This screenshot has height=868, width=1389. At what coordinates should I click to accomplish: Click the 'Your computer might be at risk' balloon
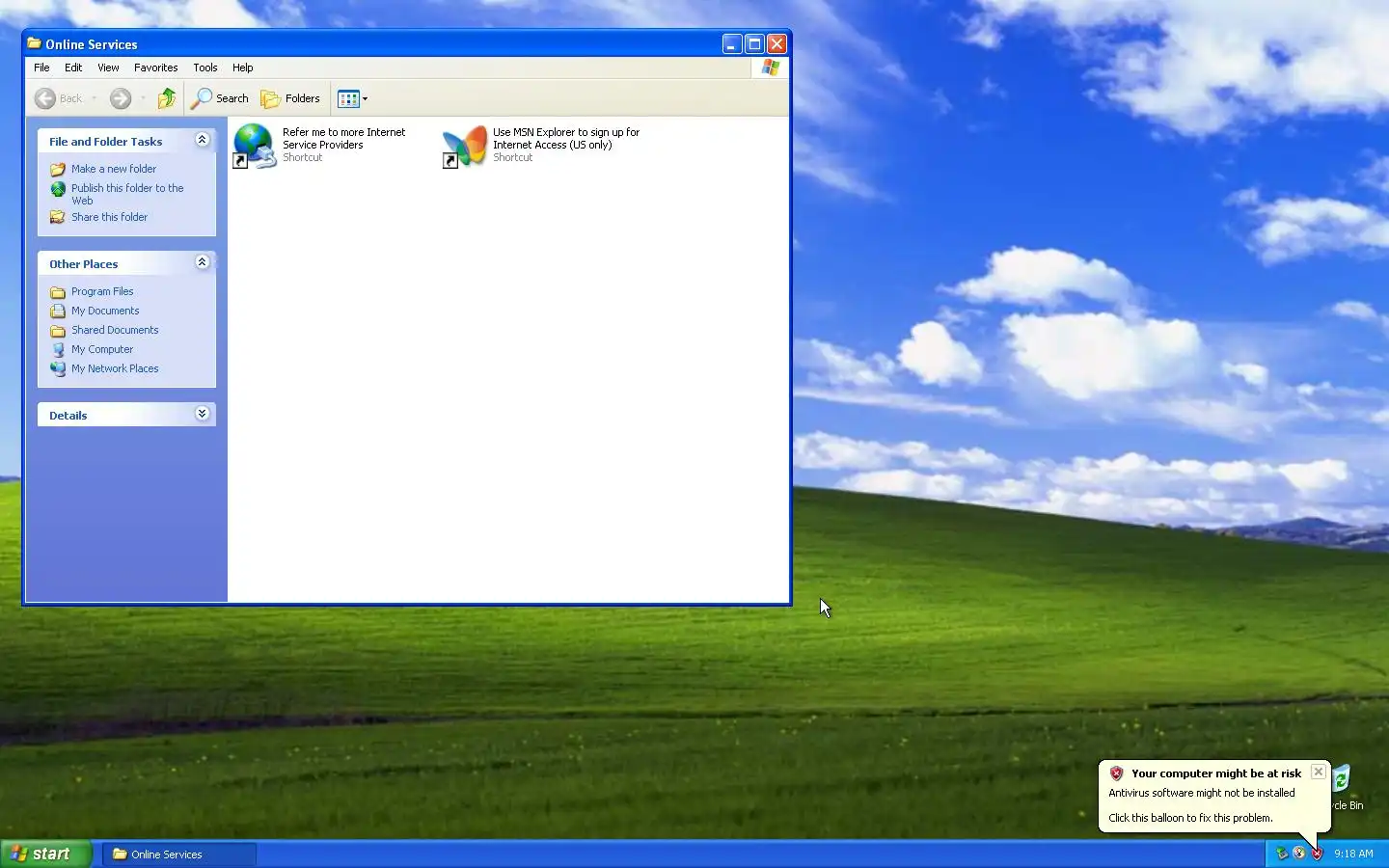click(1215, 796)
